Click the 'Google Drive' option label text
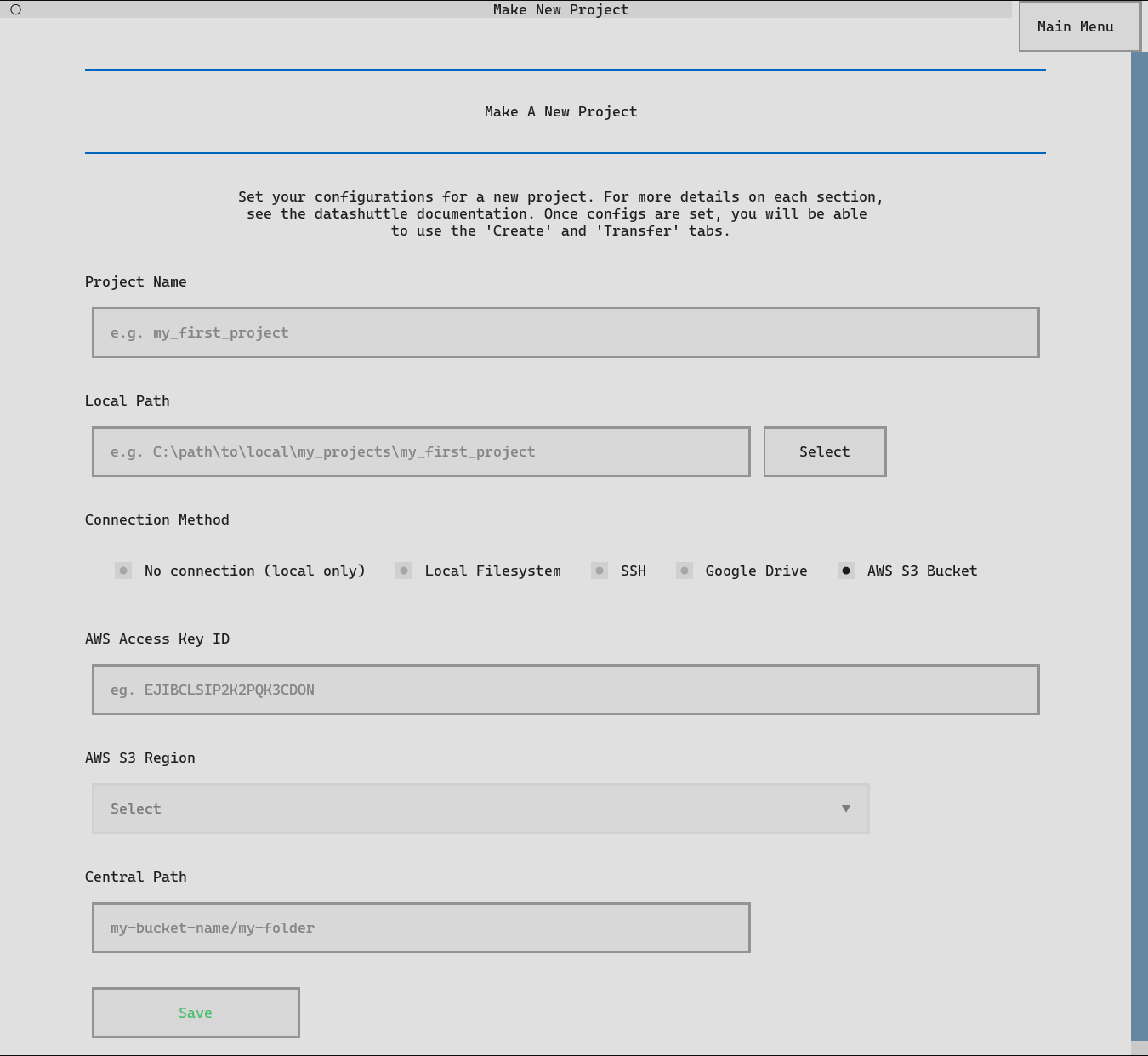This screenshot has width=1148, height=1056. [x=756, y=571]
